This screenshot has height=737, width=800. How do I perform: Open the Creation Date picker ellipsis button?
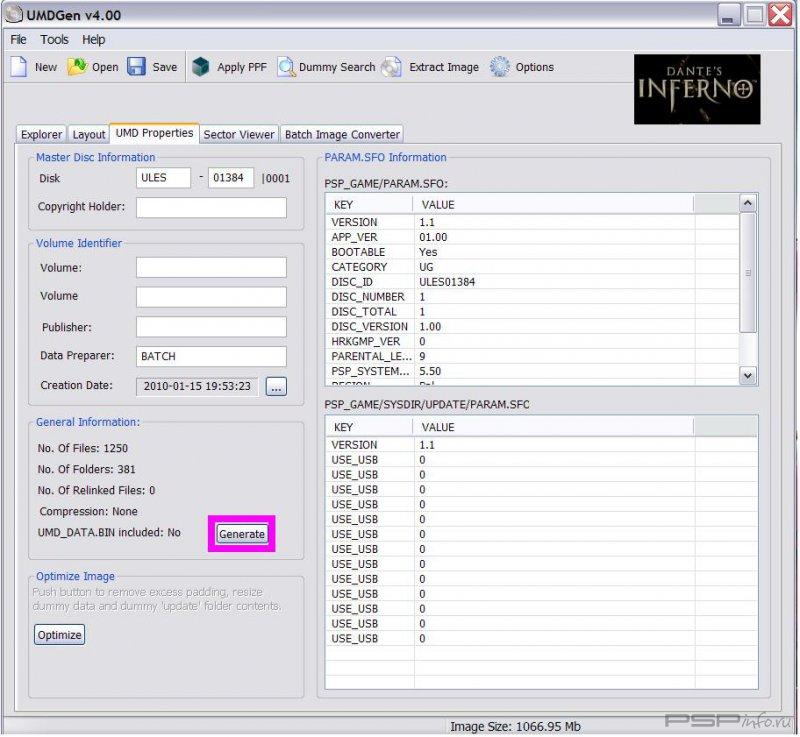[276, 386]
